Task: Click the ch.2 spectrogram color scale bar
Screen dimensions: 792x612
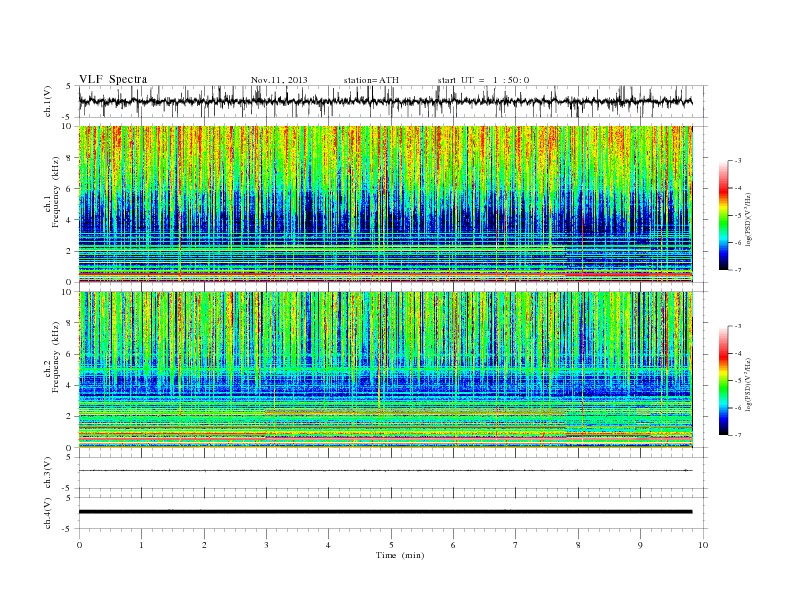Action: tap(724, 381)
